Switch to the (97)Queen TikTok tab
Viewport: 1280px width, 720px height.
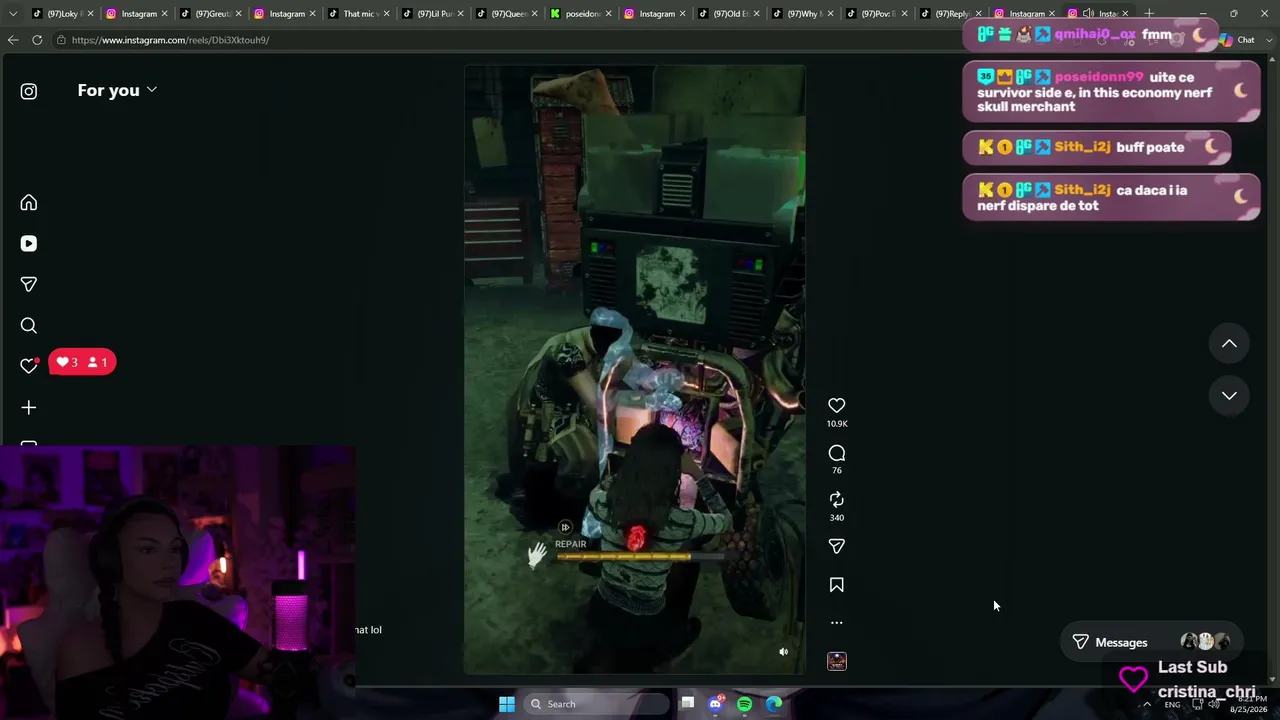(x=507, y=14)
